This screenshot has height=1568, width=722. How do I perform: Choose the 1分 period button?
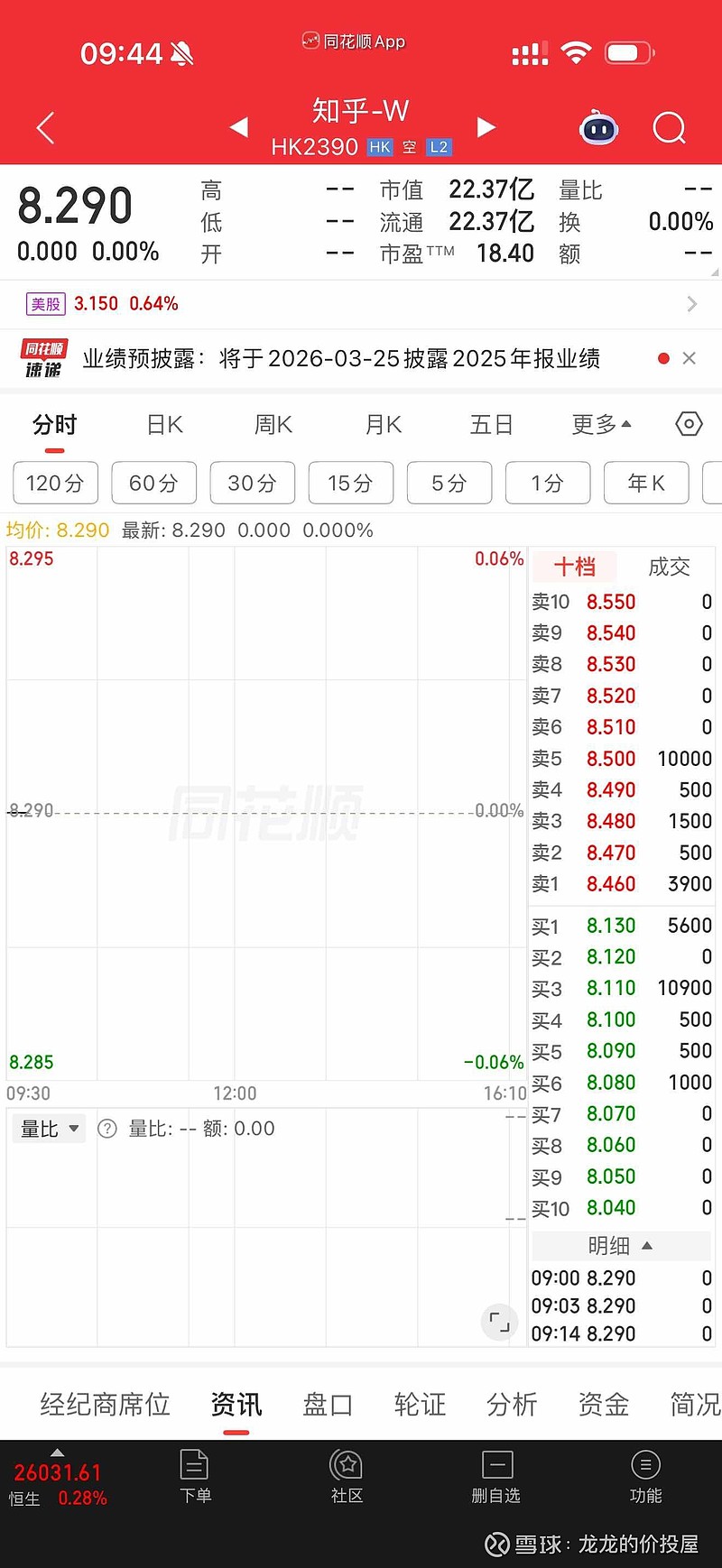547,483
